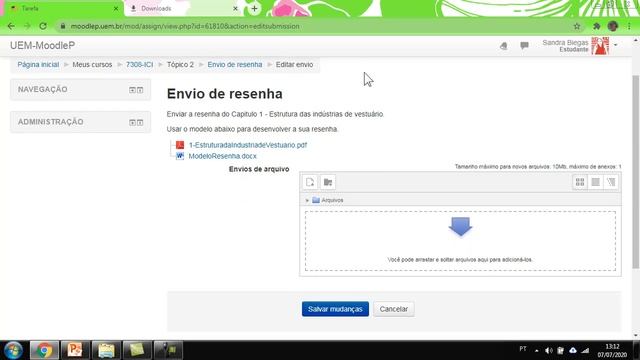Click the add file icon in file picker
The image size is (640, 360).
coord(310,182)
